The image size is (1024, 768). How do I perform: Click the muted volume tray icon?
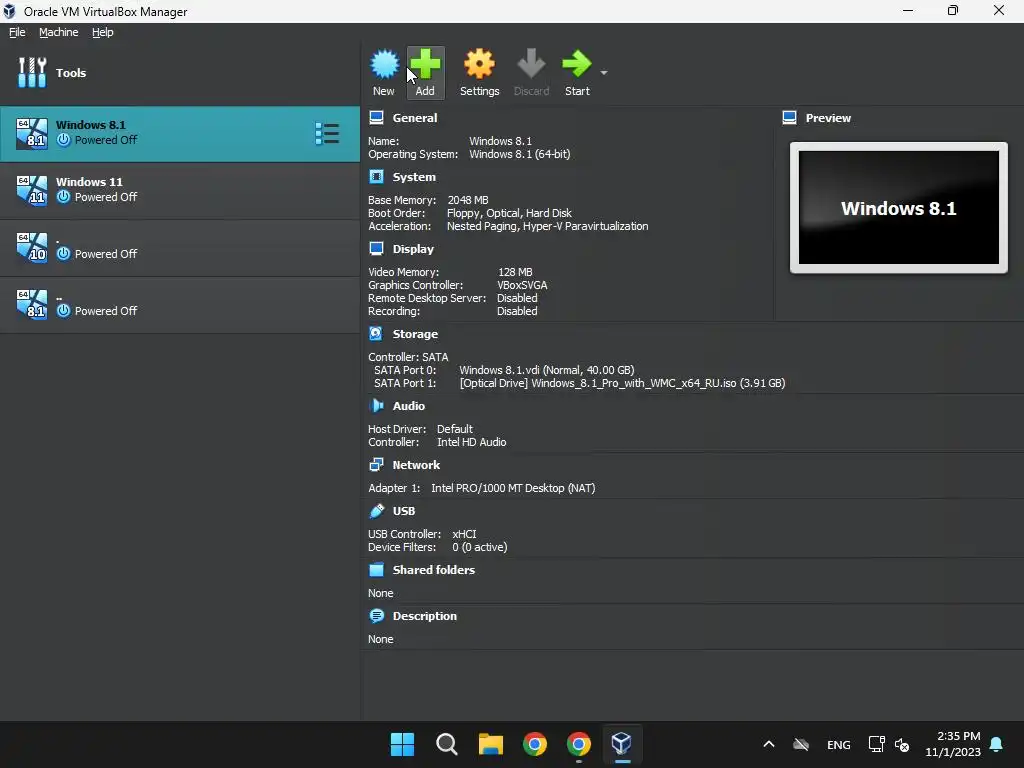[x=902, y=744]
